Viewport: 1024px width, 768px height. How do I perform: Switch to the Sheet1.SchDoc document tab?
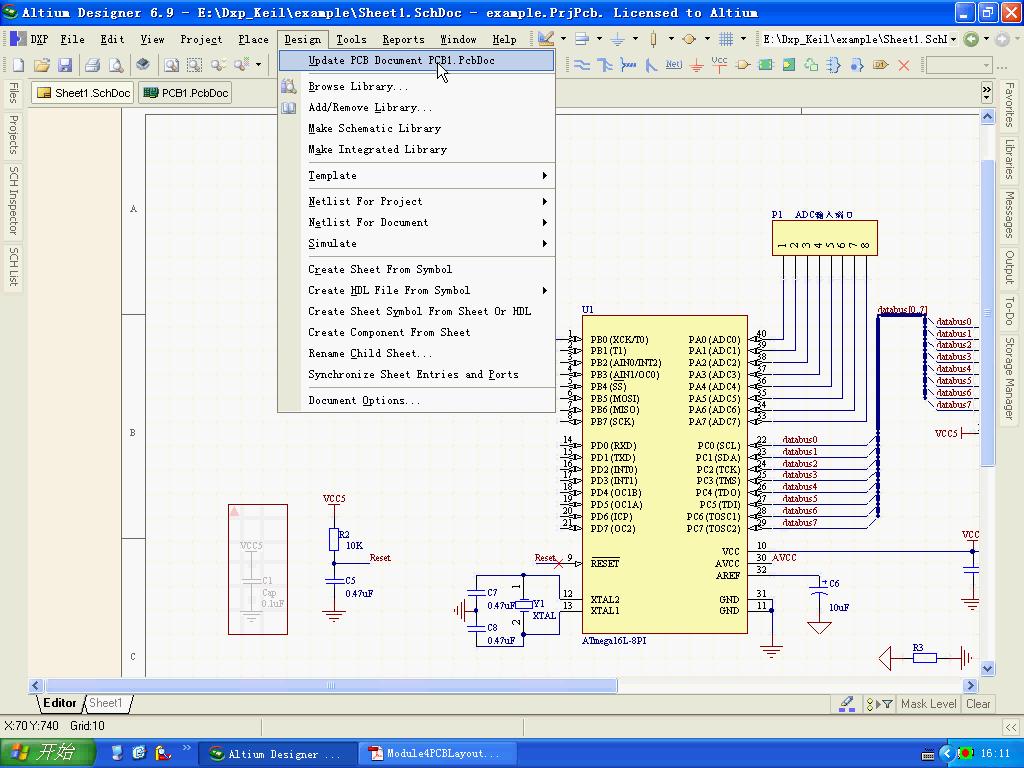click(x=83, y=93)
